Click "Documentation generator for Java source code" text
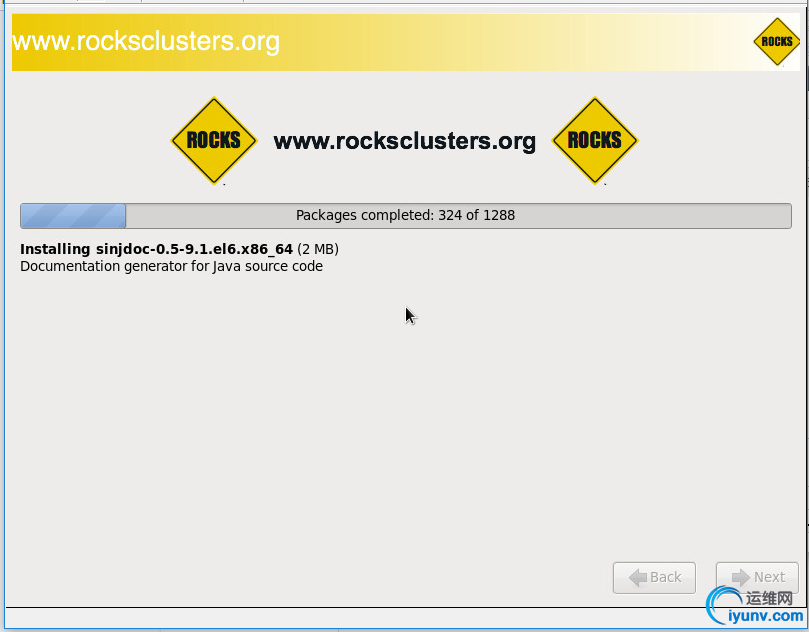Viewport: 809px width, 632px height. point(171,266)
